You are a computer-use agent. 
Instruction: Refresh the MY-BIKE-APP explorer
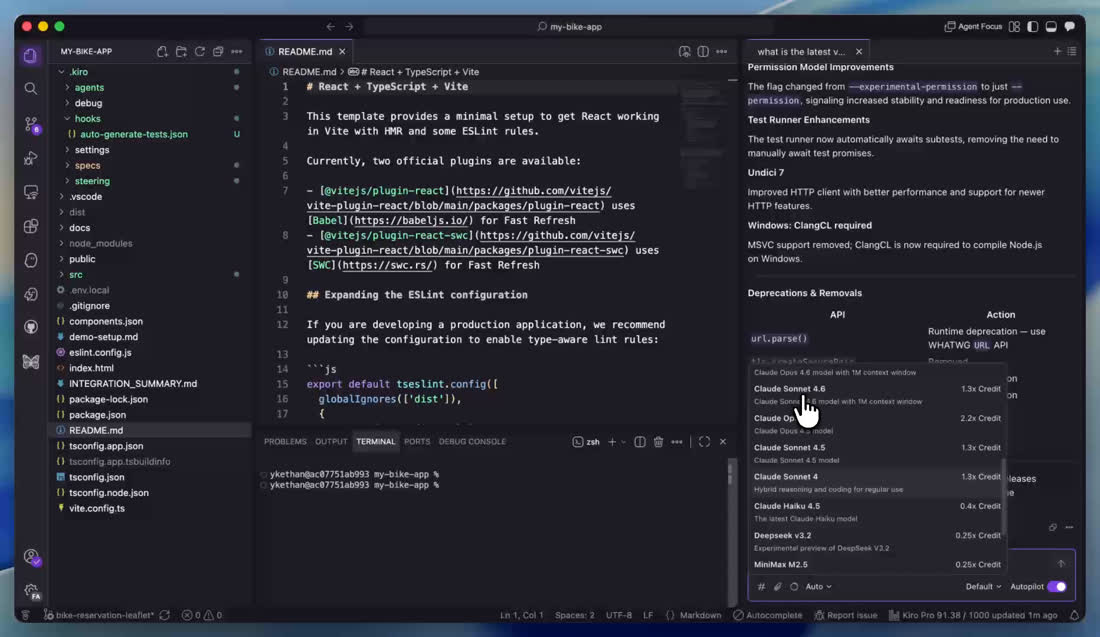coord(200,51)
